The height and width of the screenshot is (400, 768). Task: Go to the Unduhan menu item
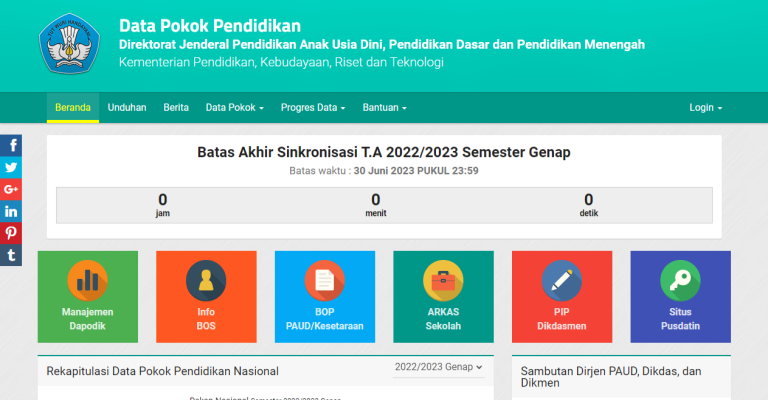coord(127,108)
